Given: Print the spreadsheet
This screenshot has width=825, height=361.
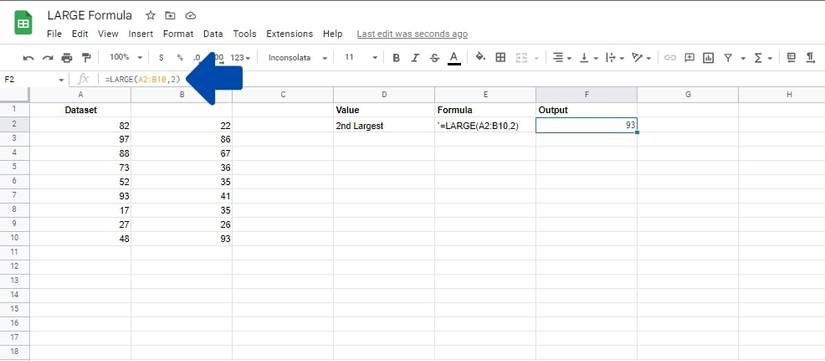Looking at the screenshot, I should click(67, 58).
